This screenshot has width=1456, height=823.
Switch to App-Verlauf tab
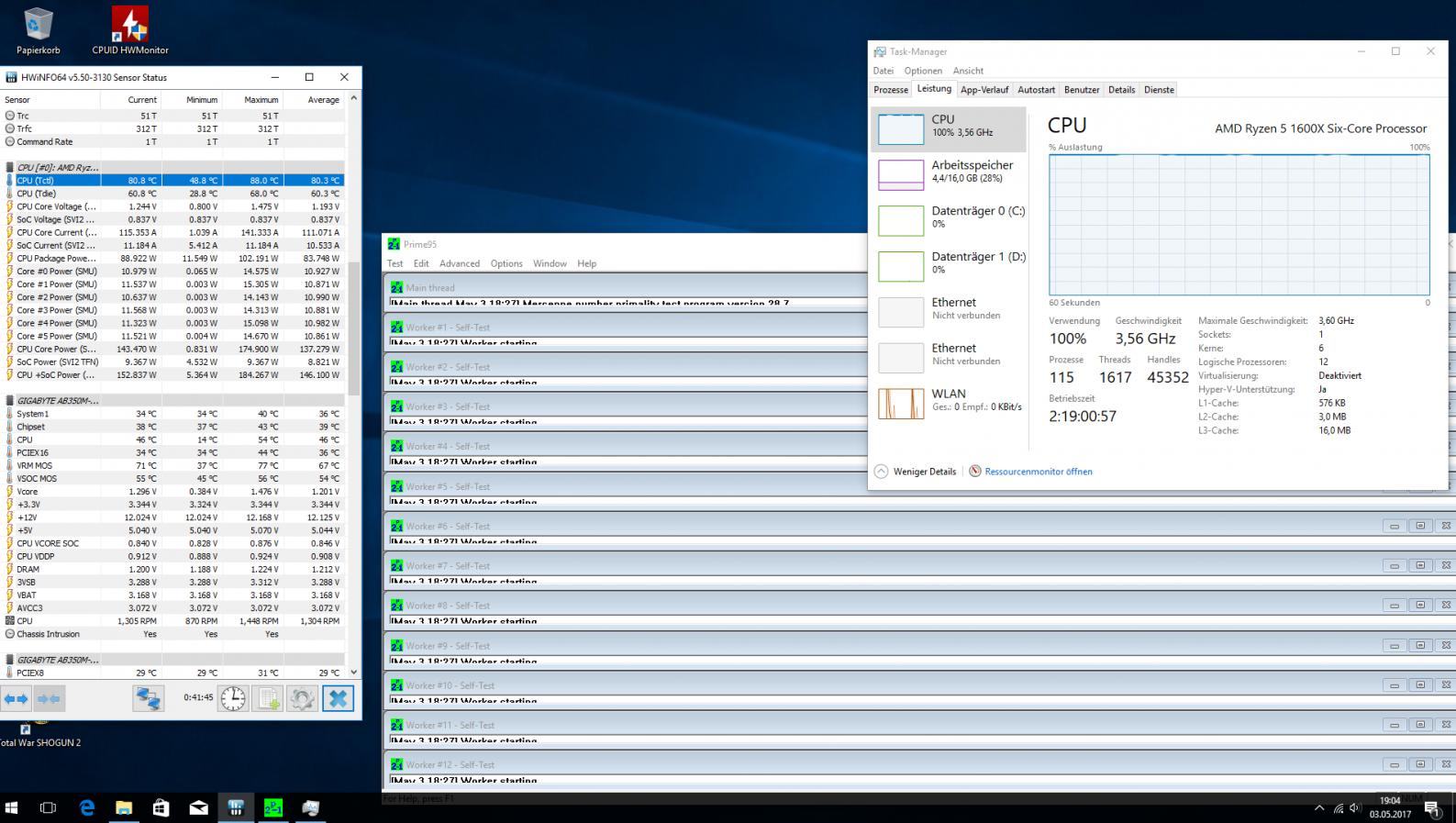click(x=984, y=90)
